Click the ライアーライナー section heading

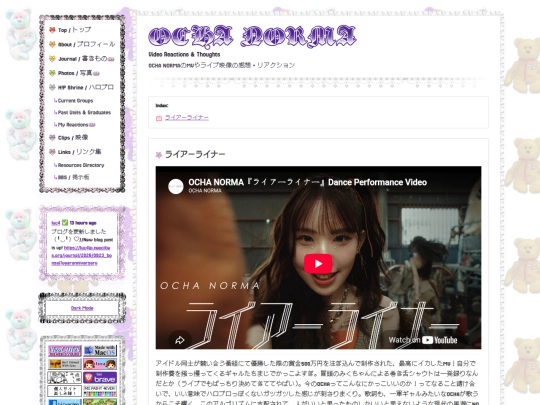[x=195, y=154]
